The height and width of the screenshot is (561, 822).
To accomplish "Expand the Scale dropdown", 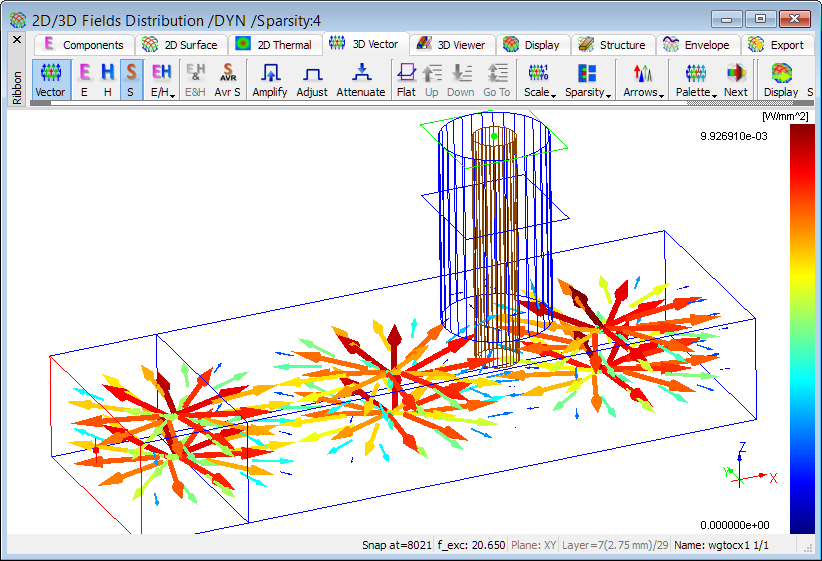I will [540, 80].
